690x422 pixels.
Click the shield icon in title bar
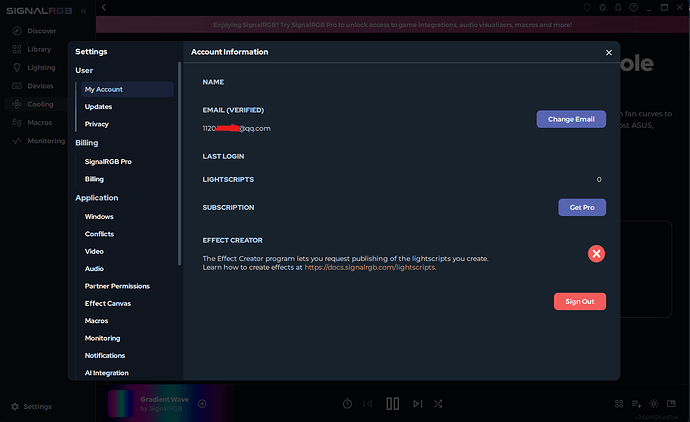587,7
